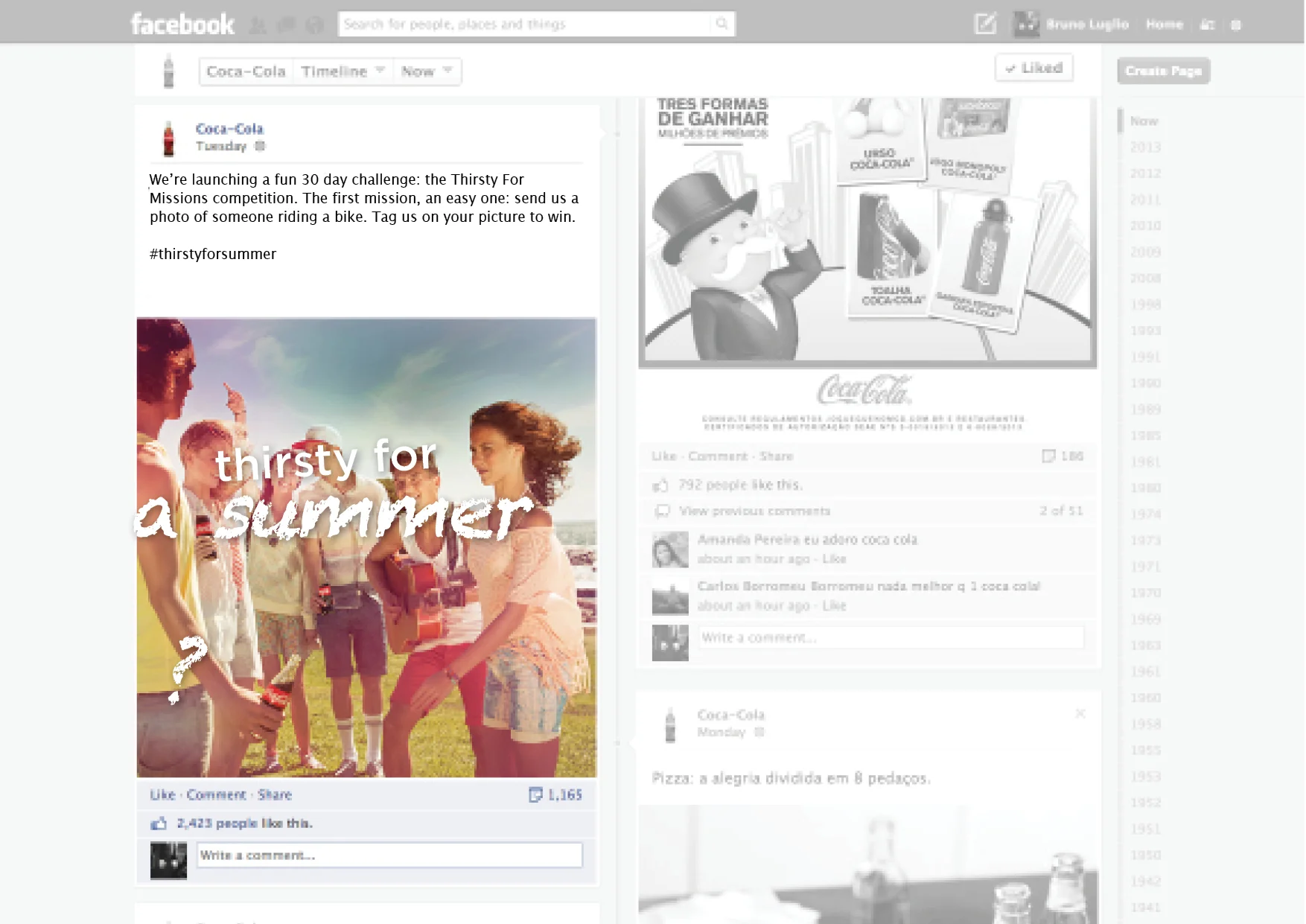Click thumbs-up icon beside 2,423 people like this
Screen dimensions: 1306x924
pos(159,823)
